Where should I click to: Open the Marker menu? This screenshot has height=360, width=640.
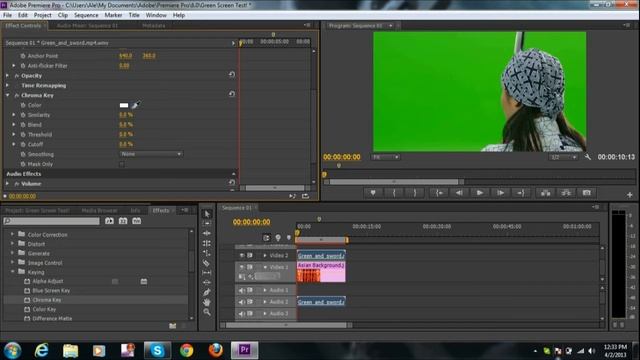point(113,15)
